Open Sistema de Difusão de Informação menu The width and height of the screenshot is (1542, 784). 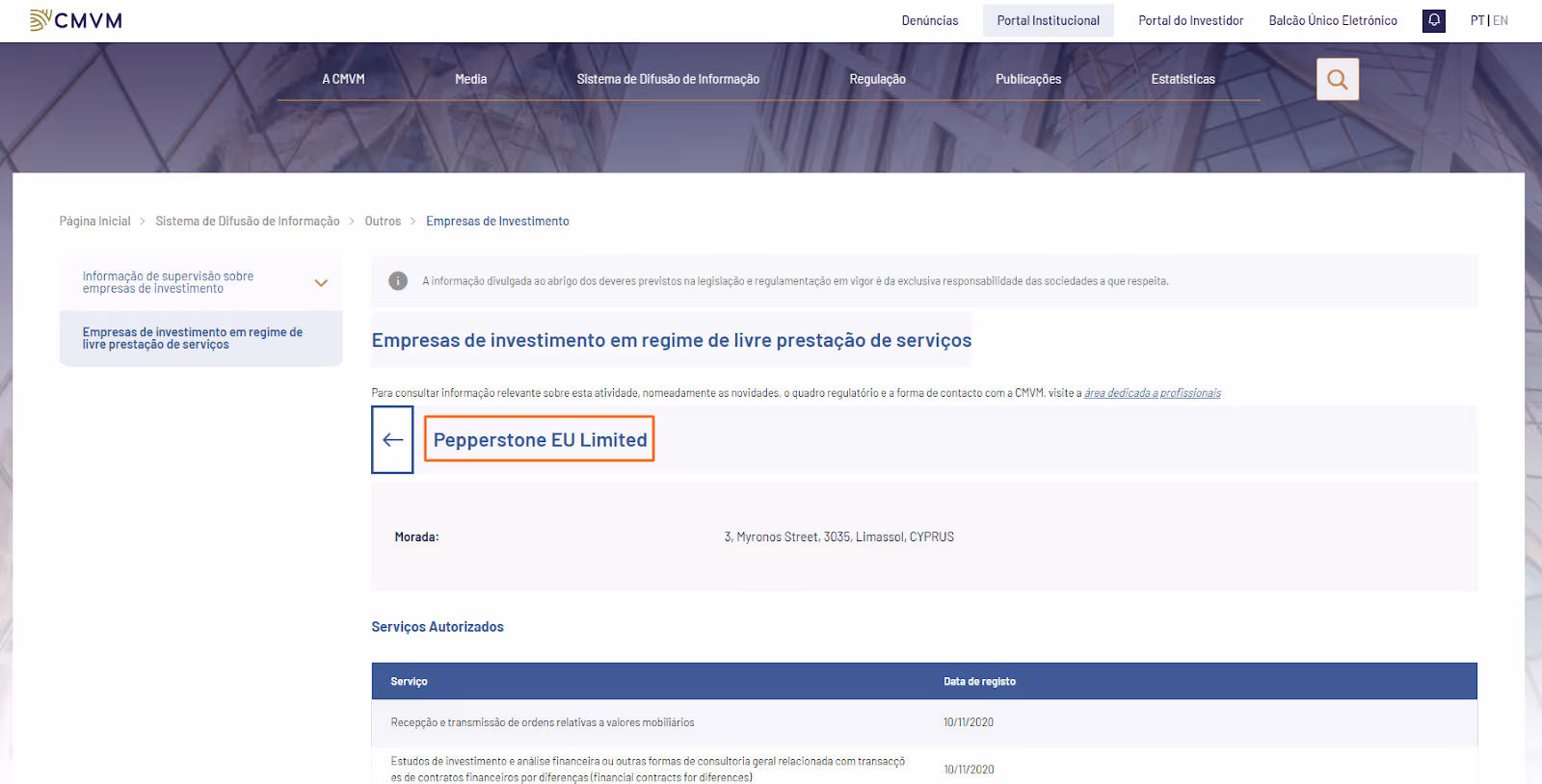coord(668,79)
